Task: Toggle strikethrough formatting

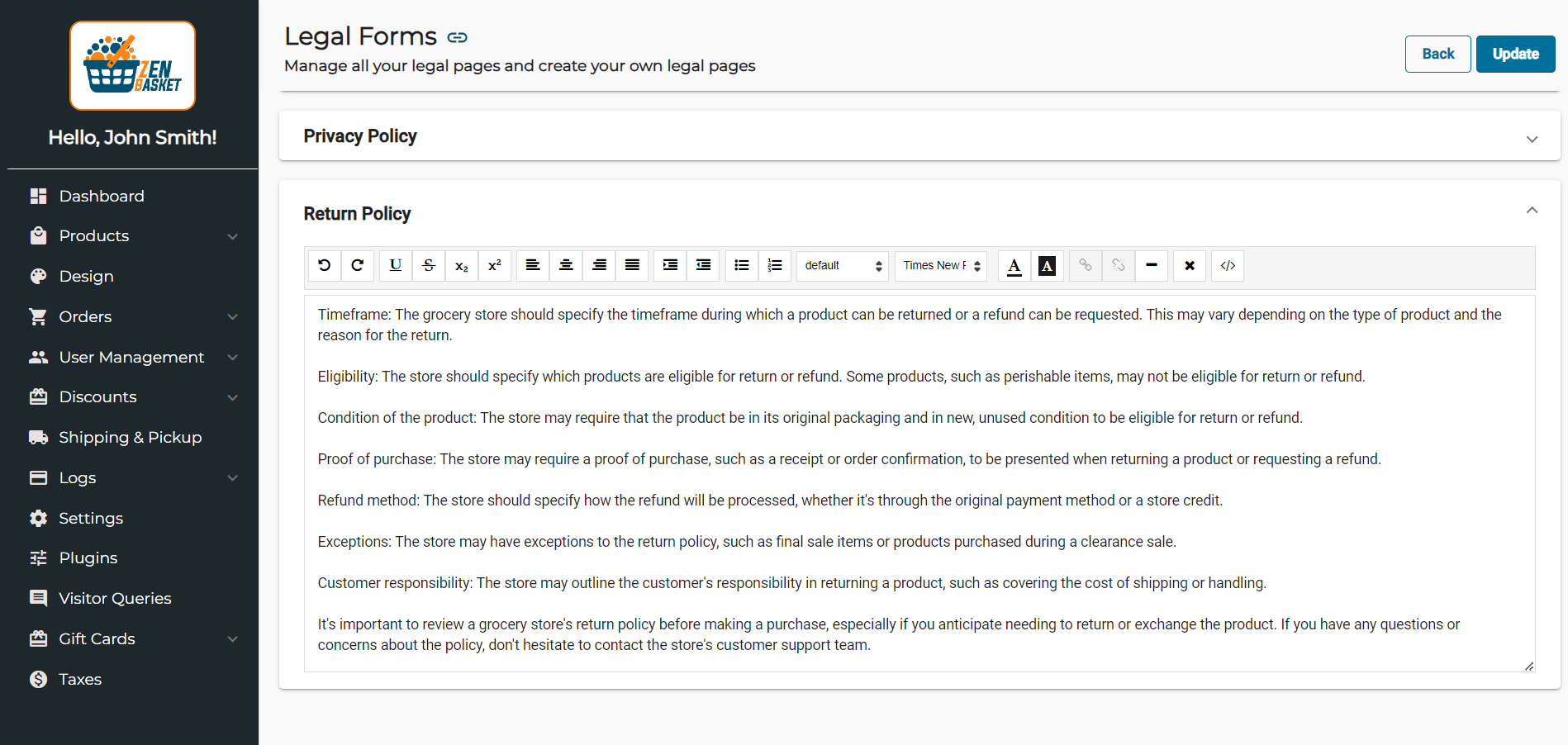Action: pyautogui.click(x=429, y=265)
